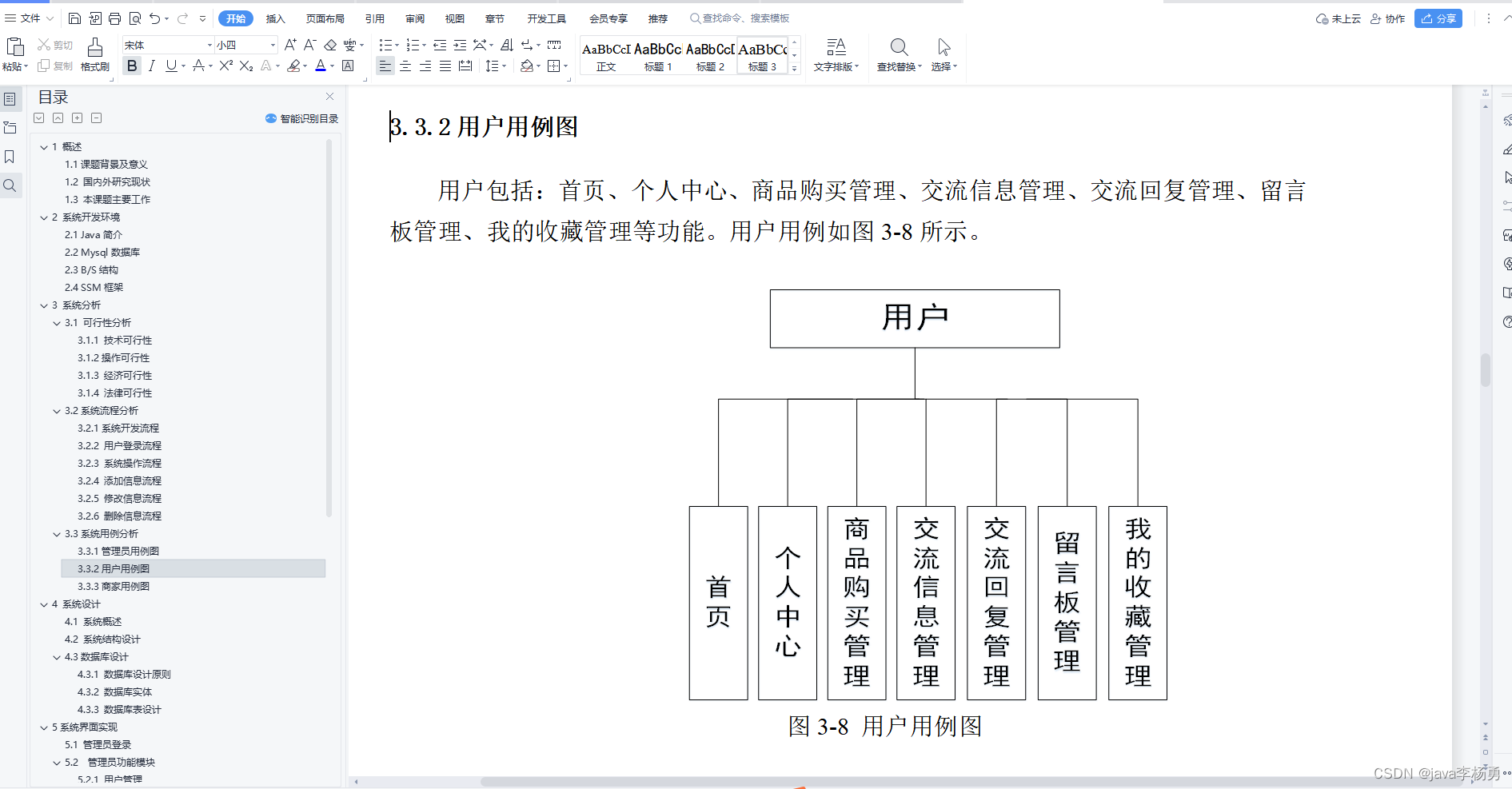Toggle align right
This screenshot has width=1512, height=789.
425,66
